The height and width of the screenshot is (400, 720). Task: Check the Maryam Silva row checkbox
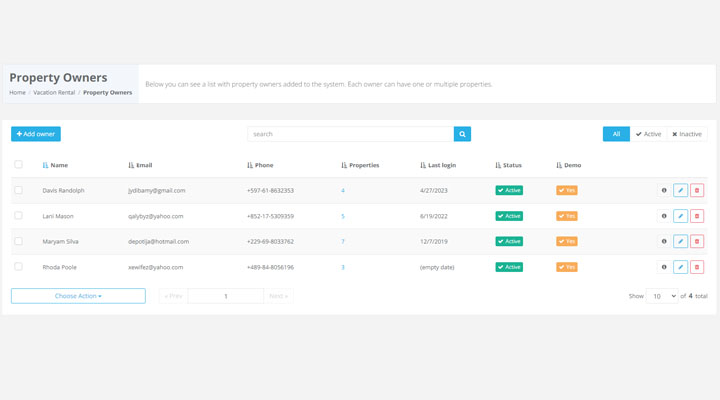tap(18, 241)
